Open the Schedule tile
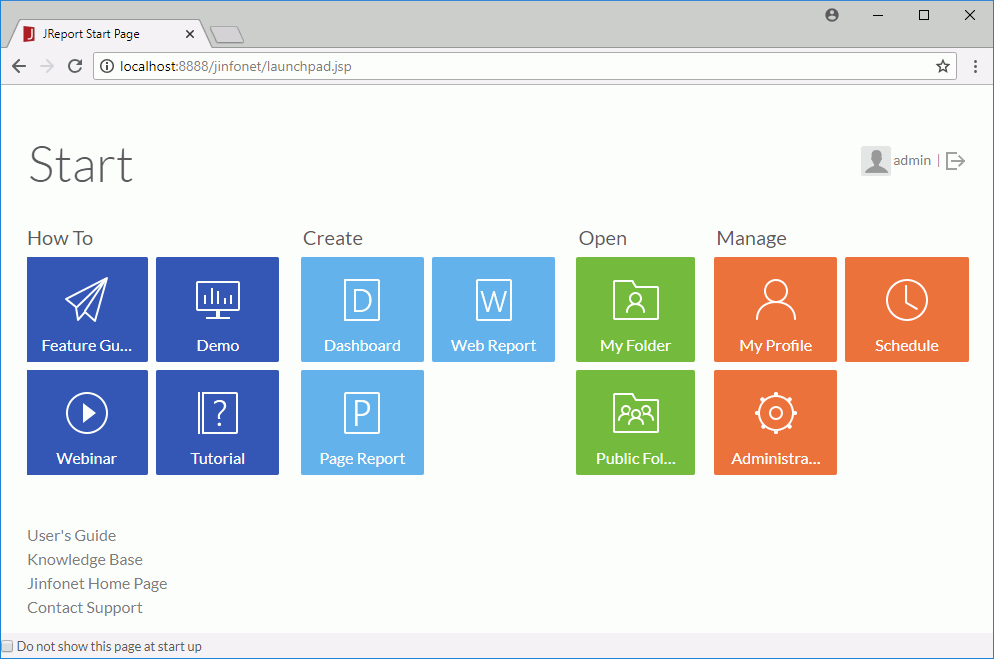 tap(907, 309)
